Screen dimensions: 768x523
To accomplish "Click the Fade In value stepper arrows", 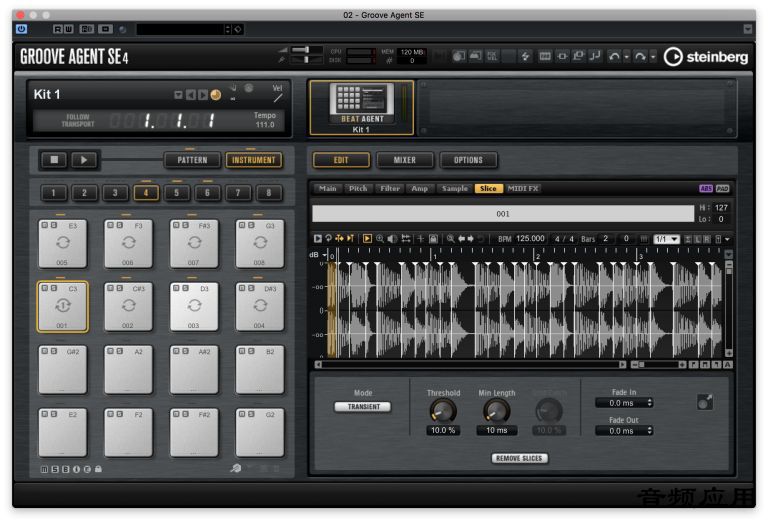I will pos(649,403).
